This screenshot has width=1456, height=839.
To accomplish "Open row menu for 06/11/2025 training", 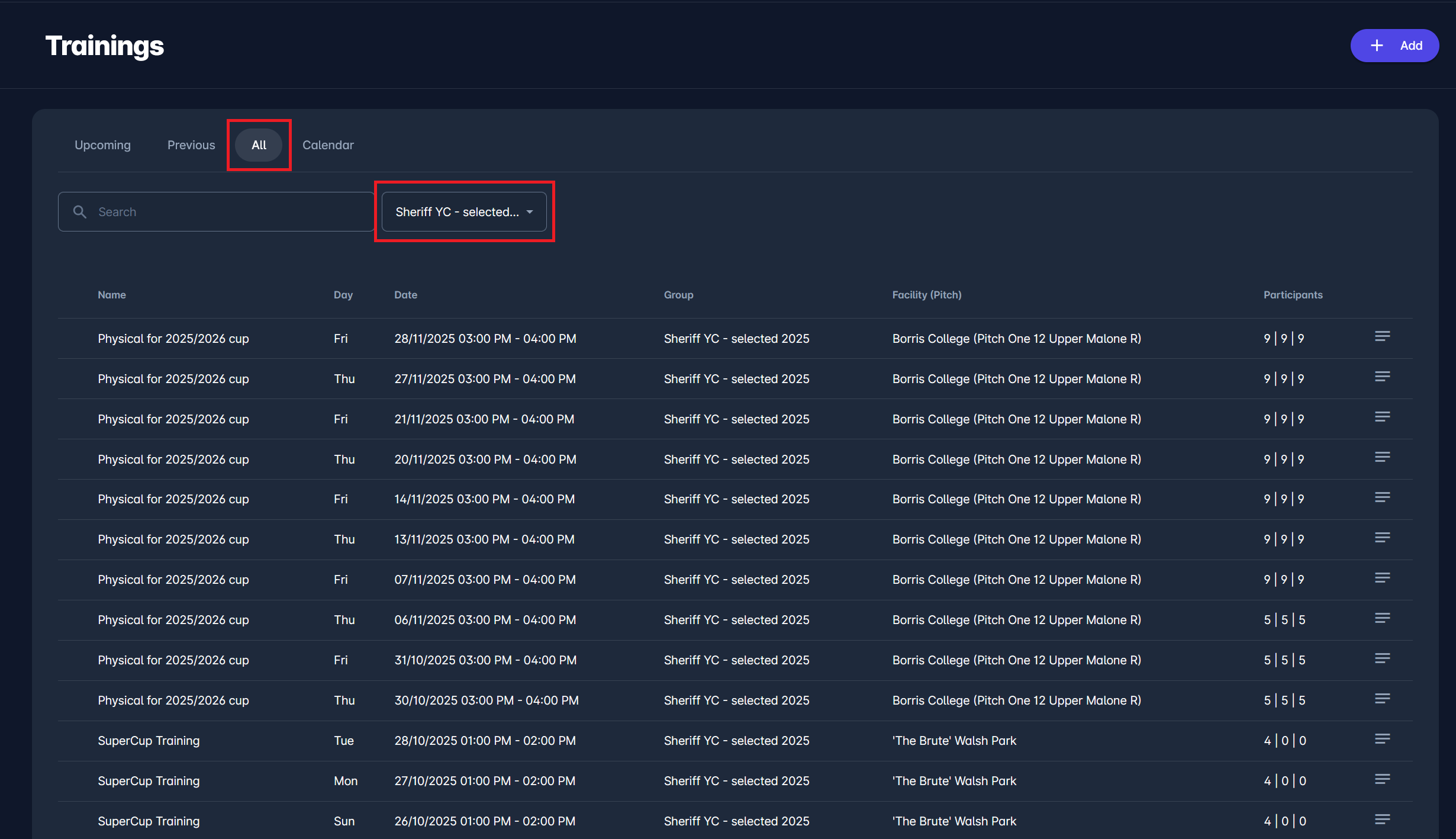I will [1382, 619].
